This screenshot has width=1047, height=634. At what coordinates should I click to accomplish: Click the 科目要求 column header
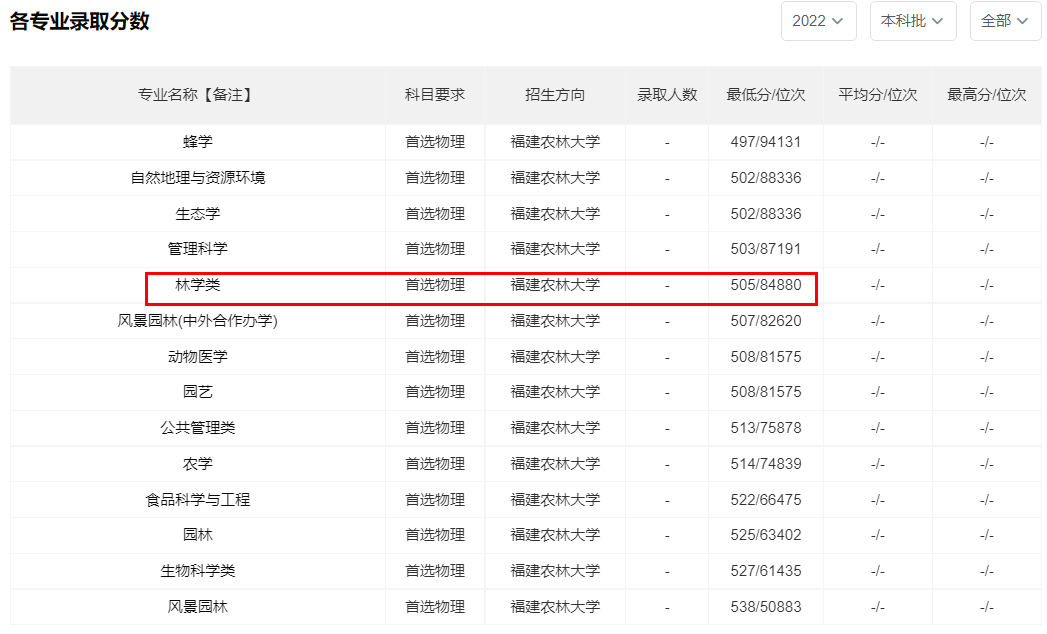(x=435, y=95)
